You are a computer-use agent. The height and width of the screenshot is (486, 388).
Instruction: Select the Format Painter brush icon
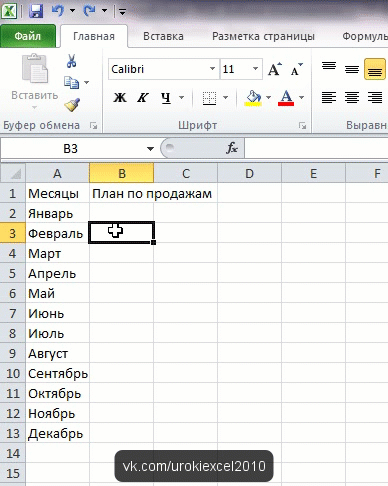72,105
